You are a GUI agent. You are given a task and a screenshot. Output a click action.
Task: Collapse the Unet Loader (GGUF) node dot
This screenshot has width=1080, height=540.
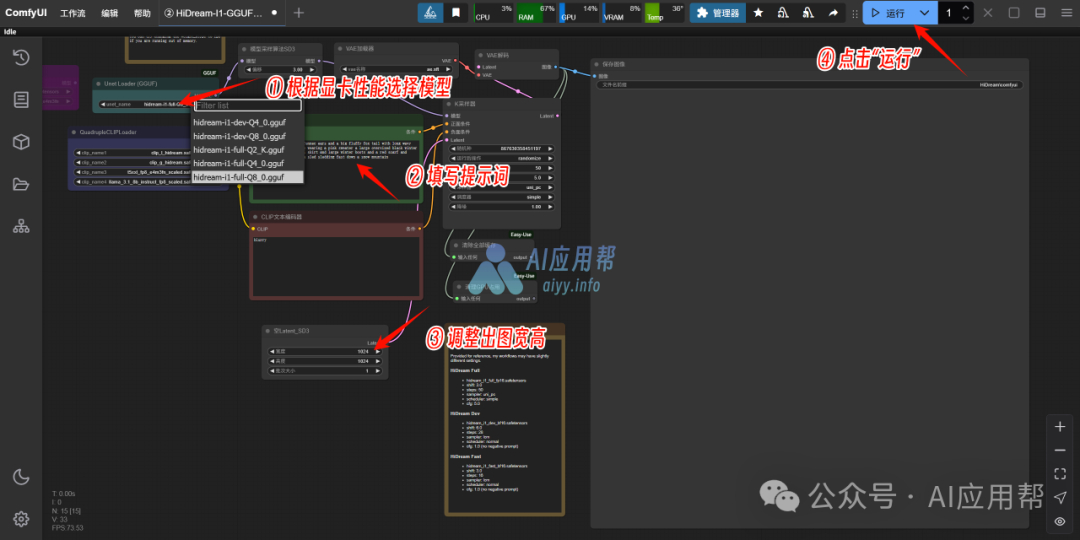click(98, 83)
